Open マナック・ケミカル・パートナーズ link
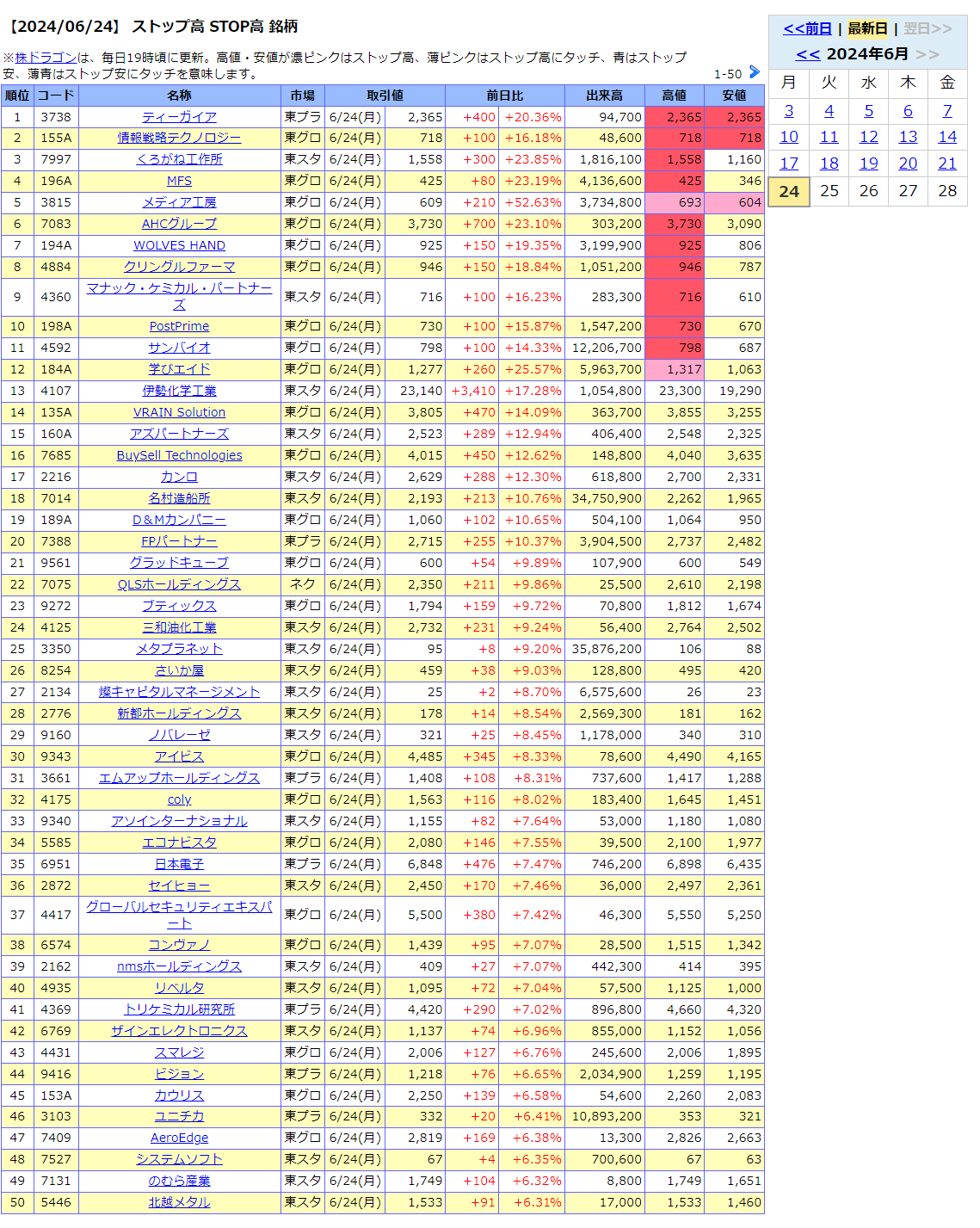Image resolution: width=980 pixels, height=1228 pixels. [179, 296]
